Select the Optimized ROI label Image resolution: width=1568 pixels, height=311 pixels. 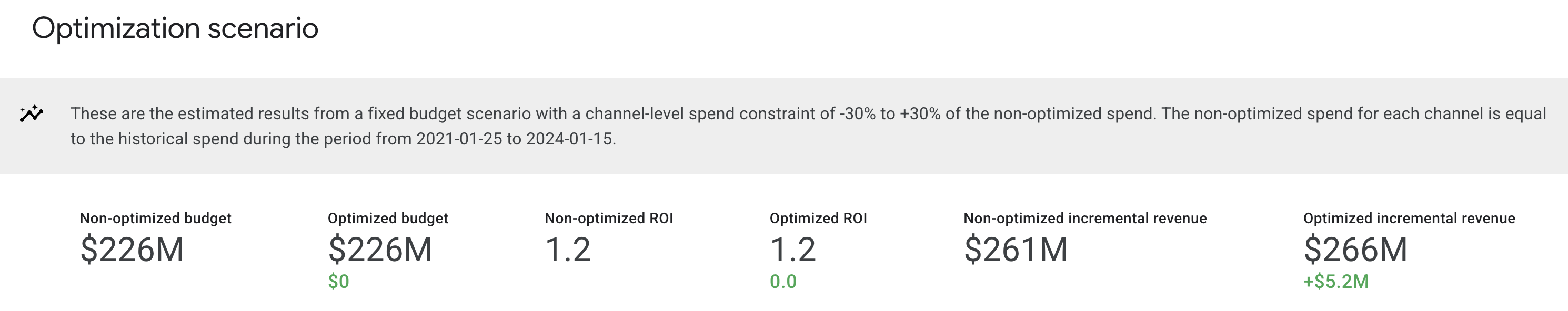click(818, 218)
